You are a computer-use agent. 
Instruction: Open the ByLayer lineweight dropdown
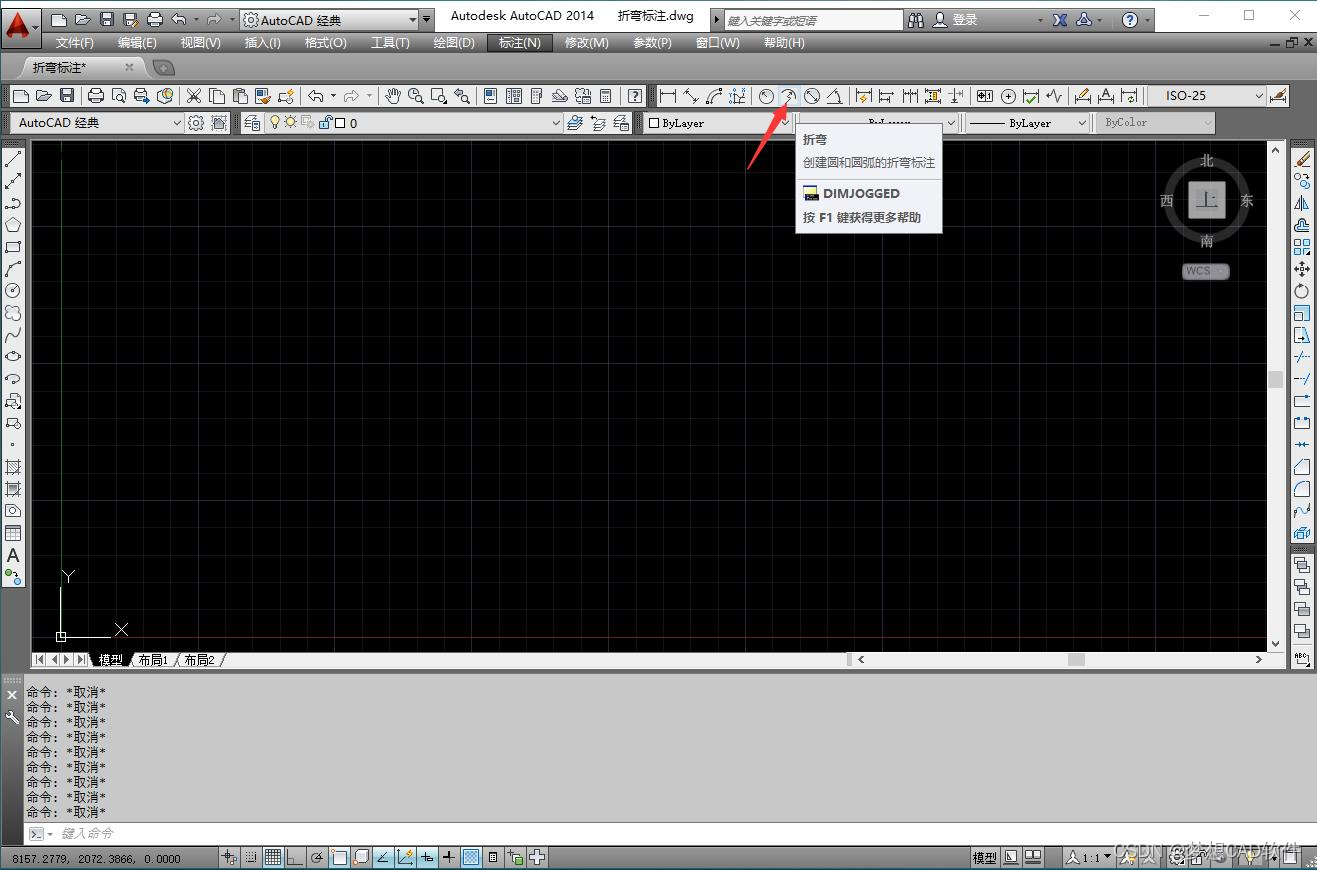click(1081, 123)
